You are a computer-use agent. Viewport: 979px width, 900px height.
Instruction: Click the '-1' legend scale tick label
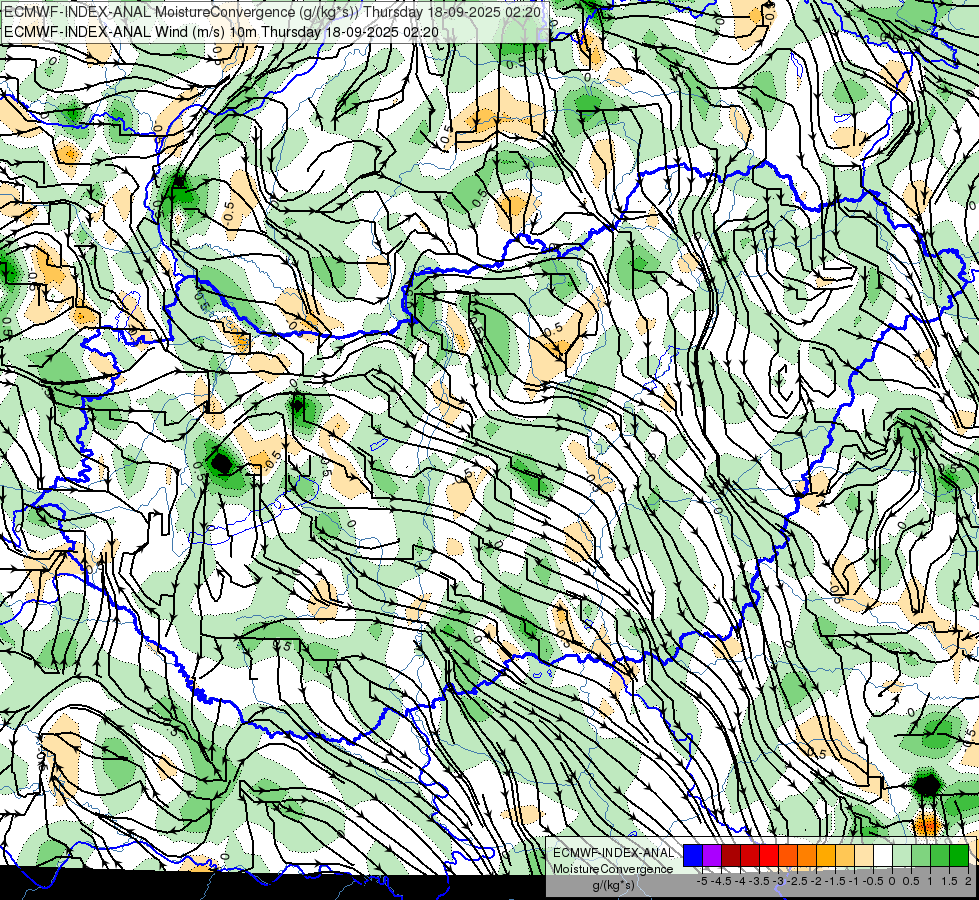point(854,881)
